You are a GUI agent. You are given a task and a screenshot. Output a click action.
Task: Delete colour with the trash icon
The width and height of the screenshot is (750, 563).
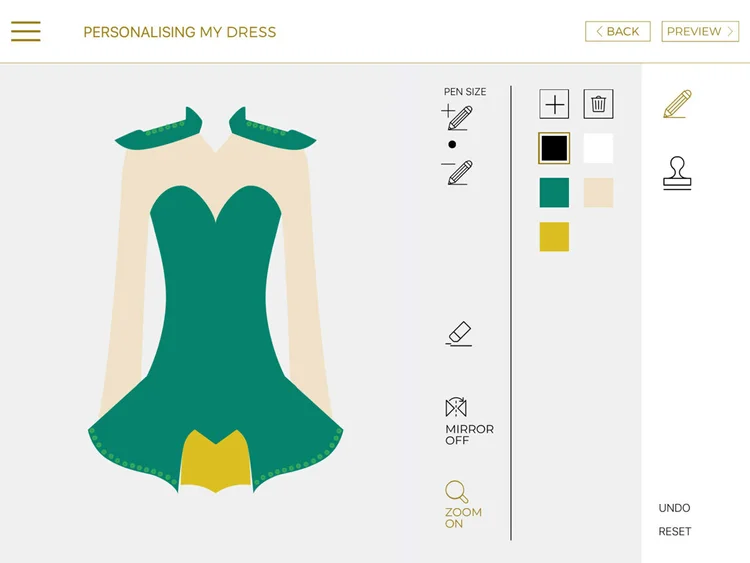[598, 104]
